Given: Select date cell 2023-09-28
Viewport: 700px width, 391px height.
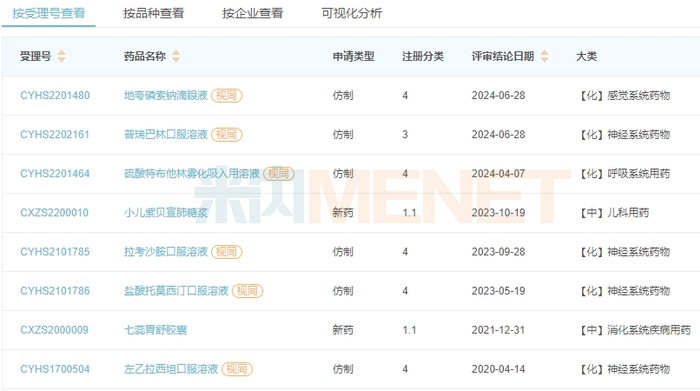Looking at the screenshot, I should point(498,252).
